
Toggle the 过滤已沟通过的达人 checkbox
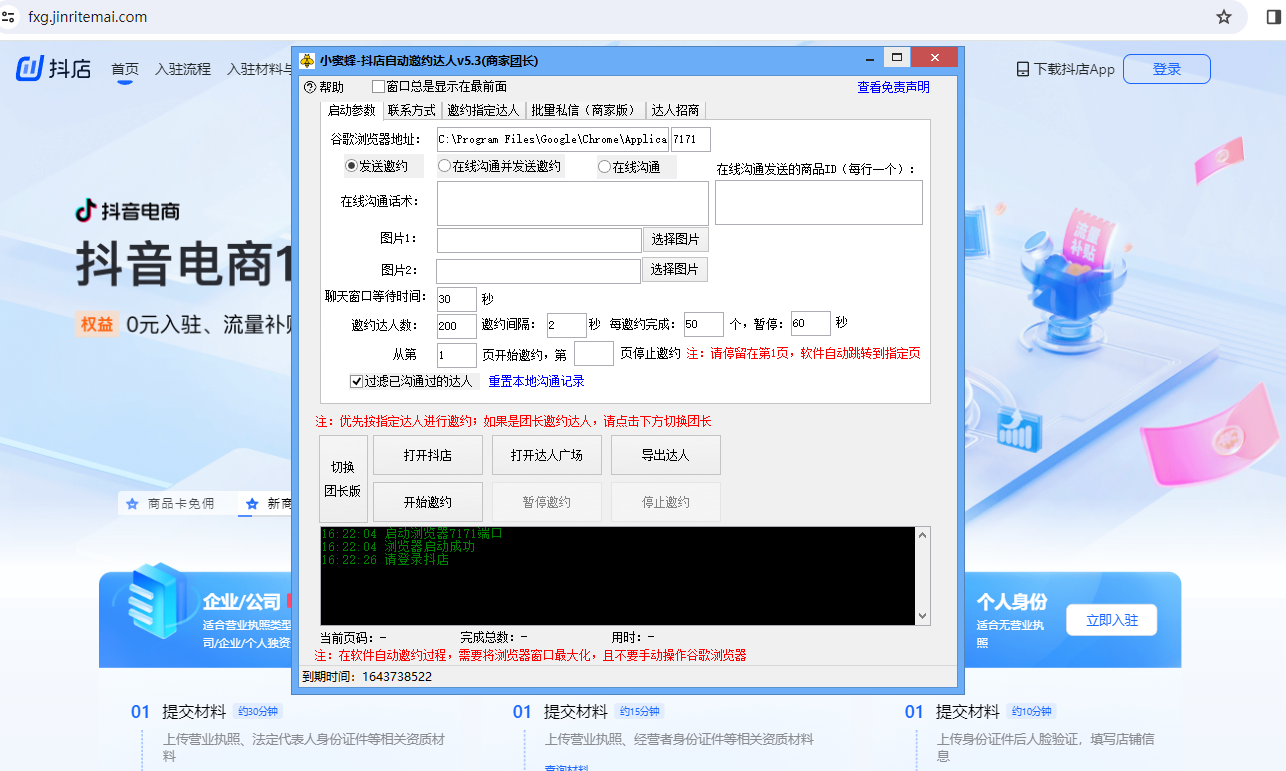pyautogui.click(x=356, y=381)
